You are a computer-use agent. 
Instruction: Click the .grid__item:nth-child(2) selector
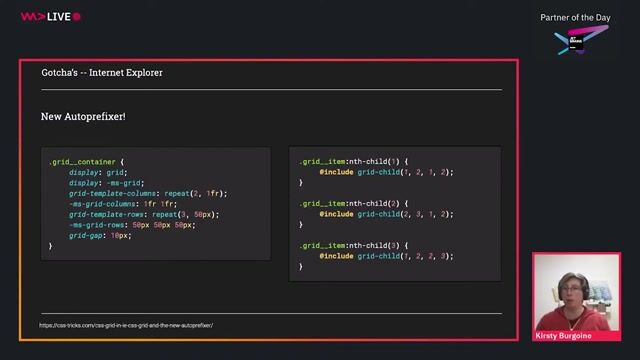pos(353,204)
